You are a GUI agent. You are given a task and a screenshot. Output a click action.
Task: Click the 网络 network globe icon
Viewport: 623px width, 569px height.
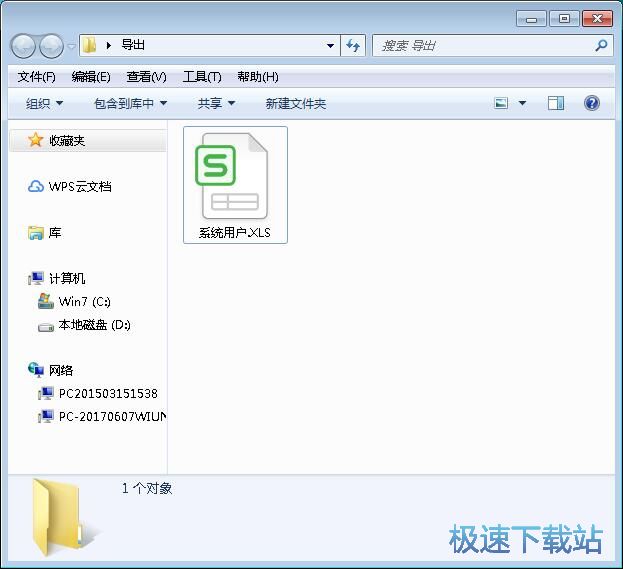coord(36,370)
